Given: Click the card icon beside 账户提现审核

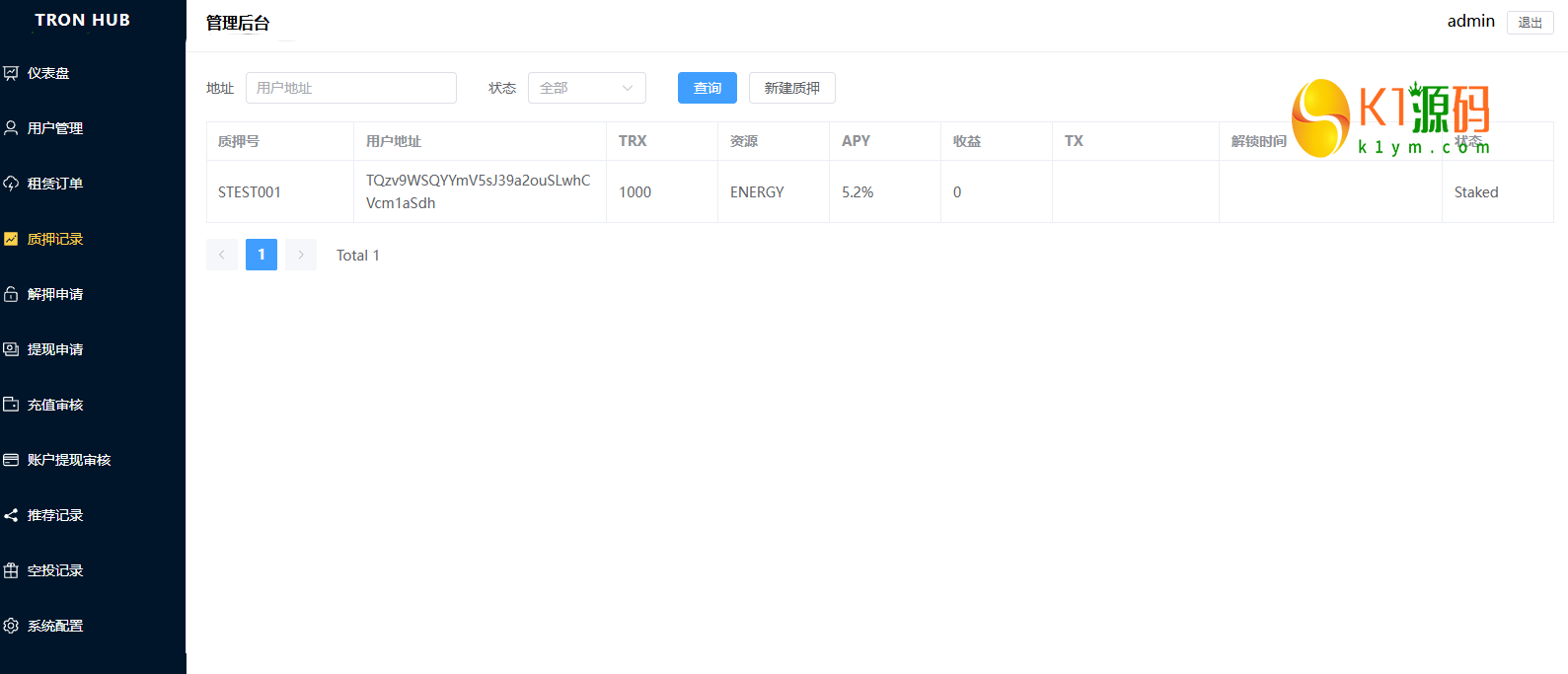Looking at the screenshot, I should coord(11,460).
